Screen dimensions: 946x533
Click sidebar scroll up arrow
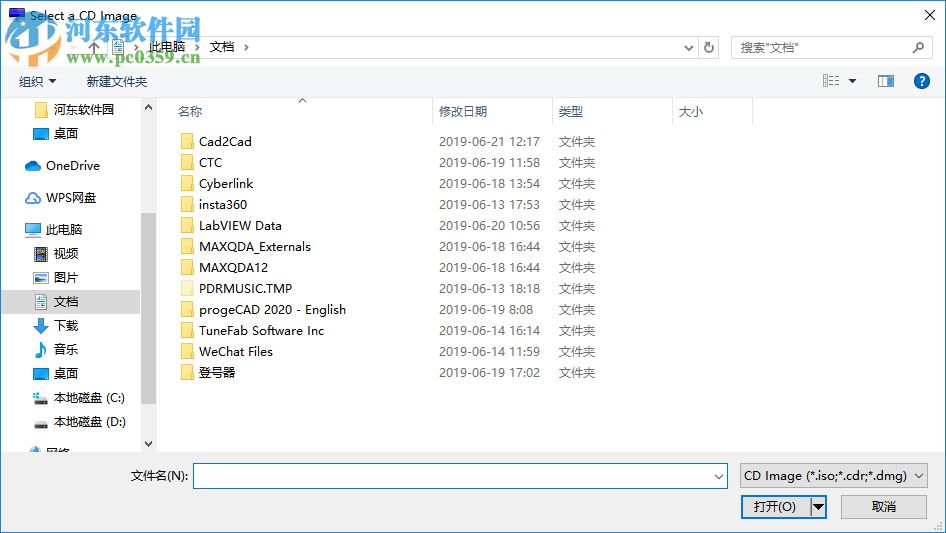(x=148, y=107)
